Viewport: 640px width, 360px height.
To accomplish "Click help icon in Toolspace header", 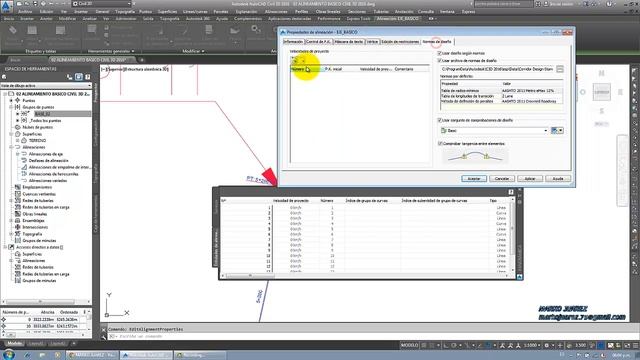I will (x=87, y=77).
